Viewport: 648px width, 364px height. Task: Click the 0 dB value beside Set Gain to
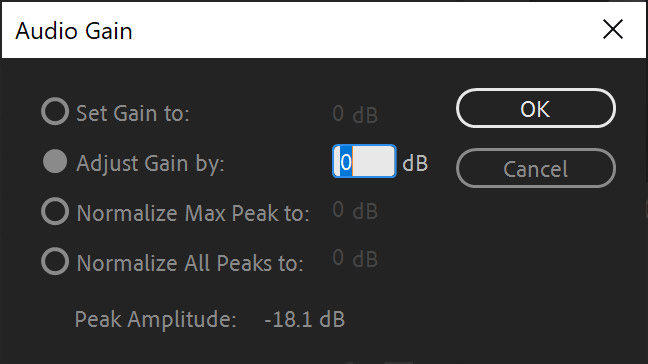(x=355, y=114)
